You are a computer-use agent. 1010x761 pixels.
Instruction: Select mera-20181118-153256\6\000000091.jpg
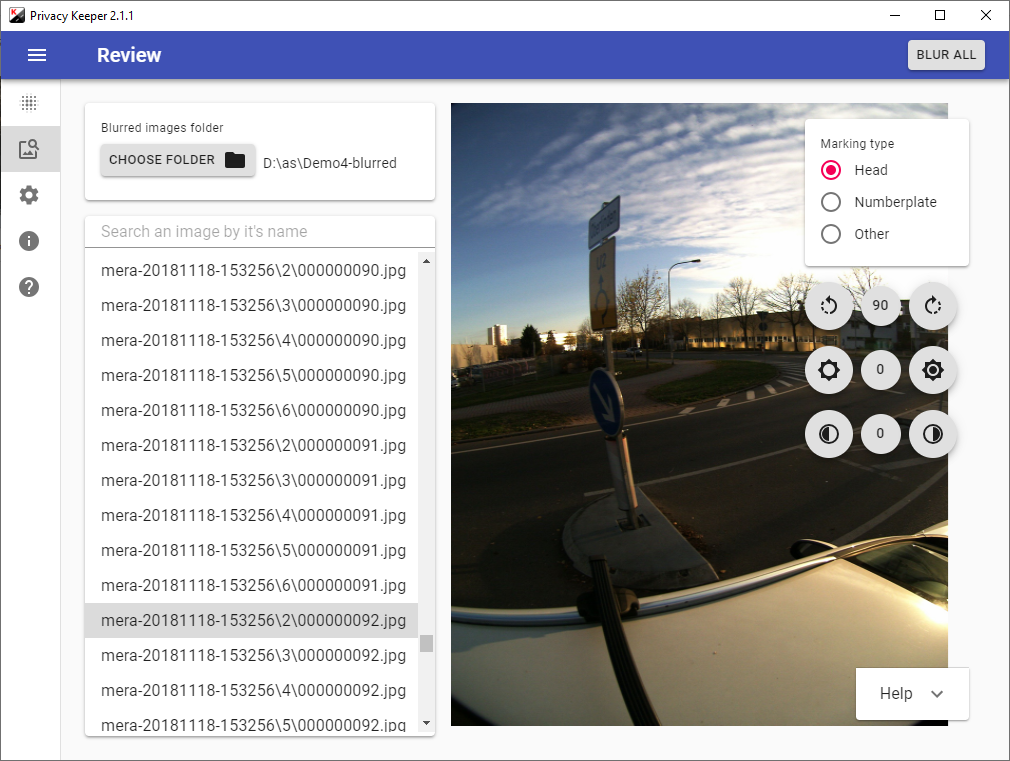coord(252,586)
